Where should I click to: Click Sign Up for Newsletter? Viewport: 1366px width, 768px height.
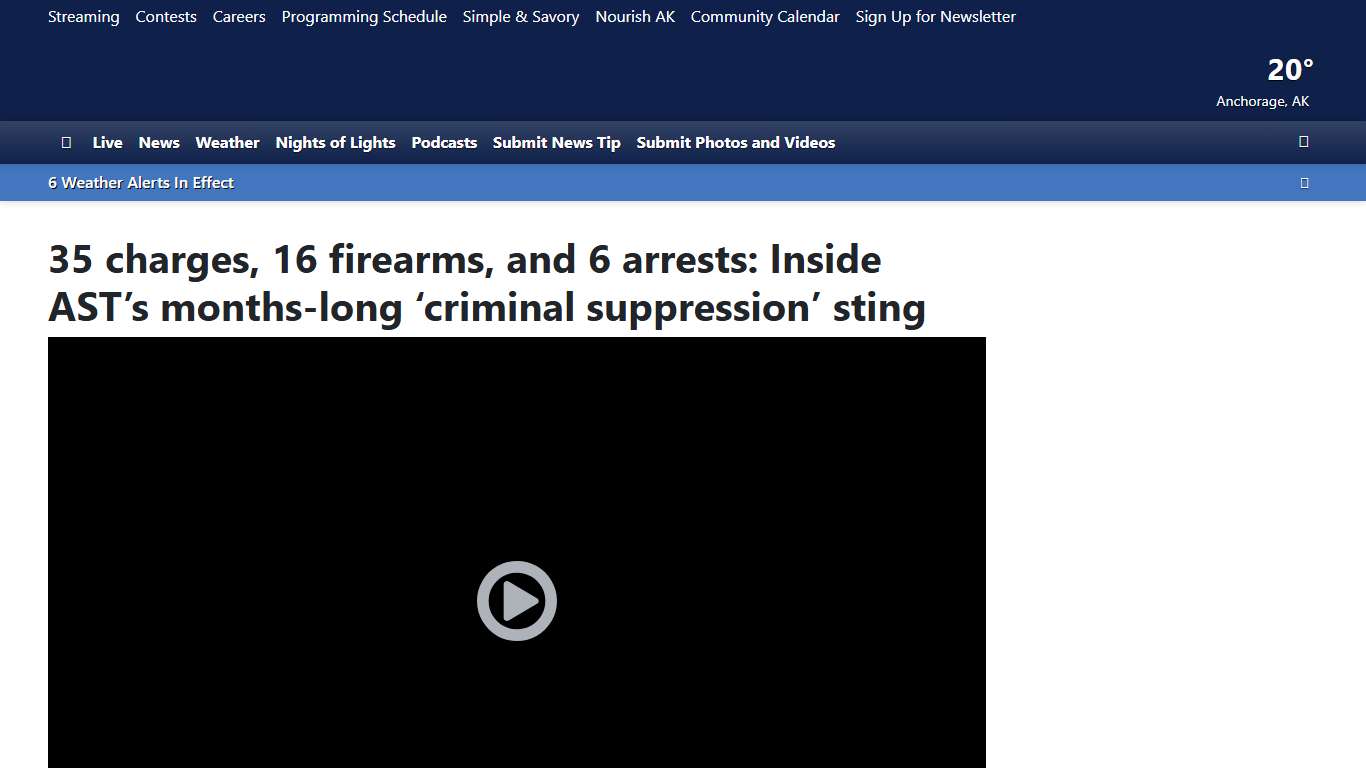coord(935,16)
